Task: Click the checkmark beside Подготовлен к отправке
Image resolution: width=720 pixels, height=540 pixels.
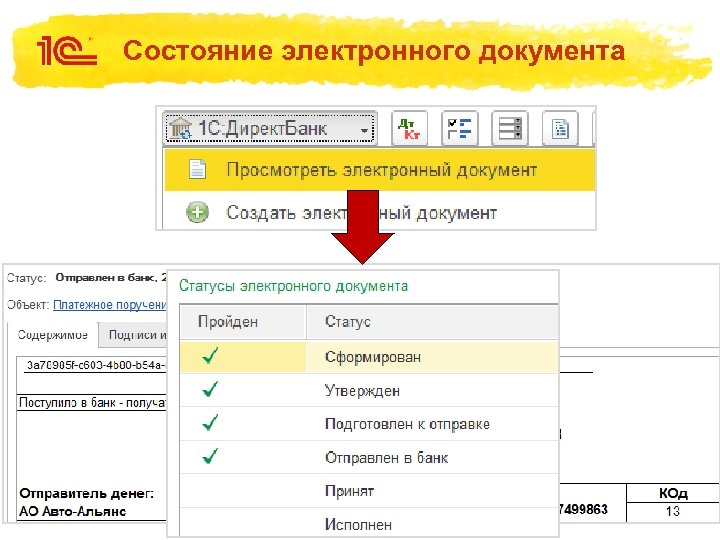Action: tap(210, 423)
